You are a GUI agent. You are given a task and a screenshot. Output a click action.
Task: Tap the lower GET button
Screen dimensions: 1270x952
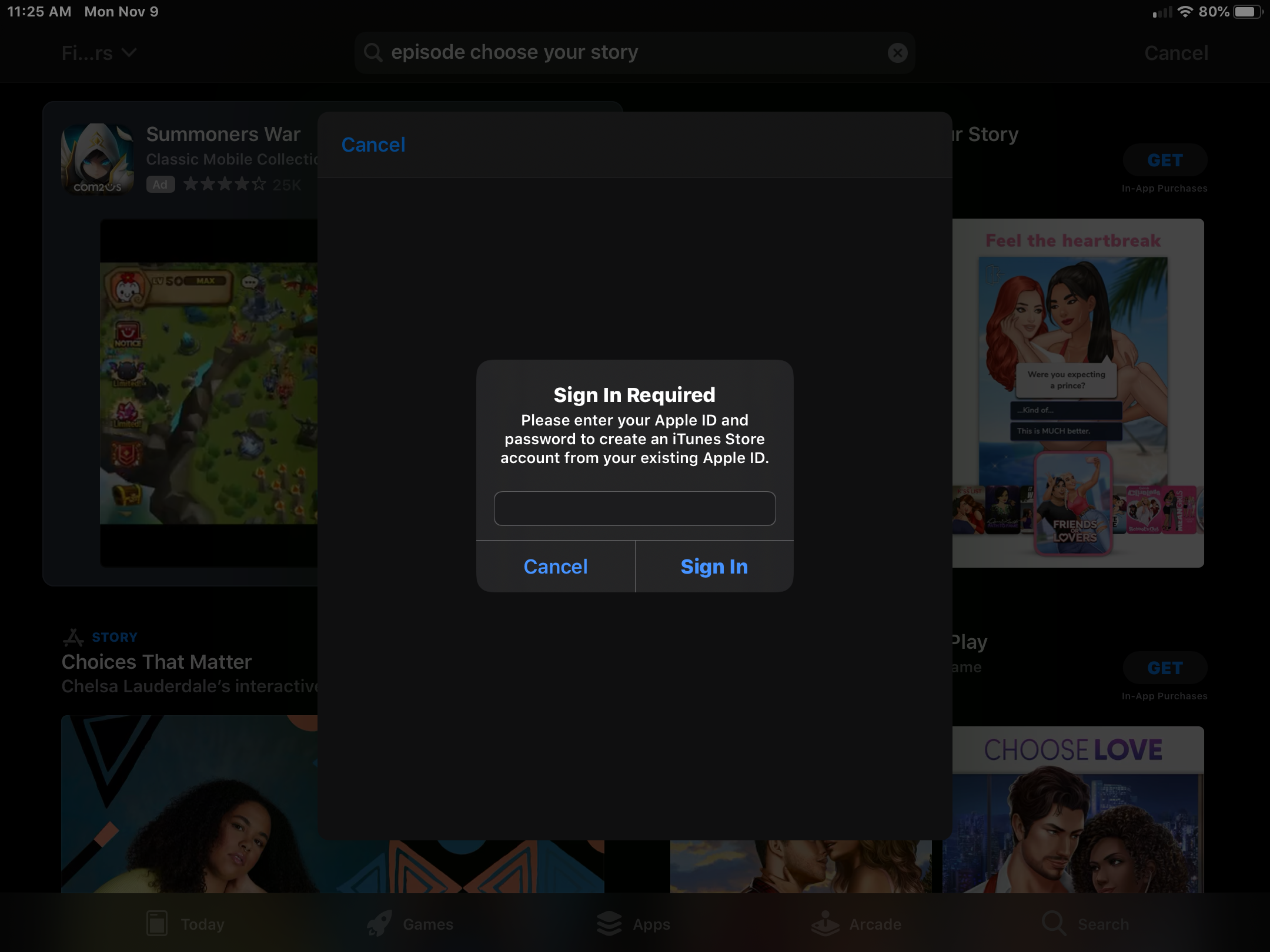[1165, 668]
